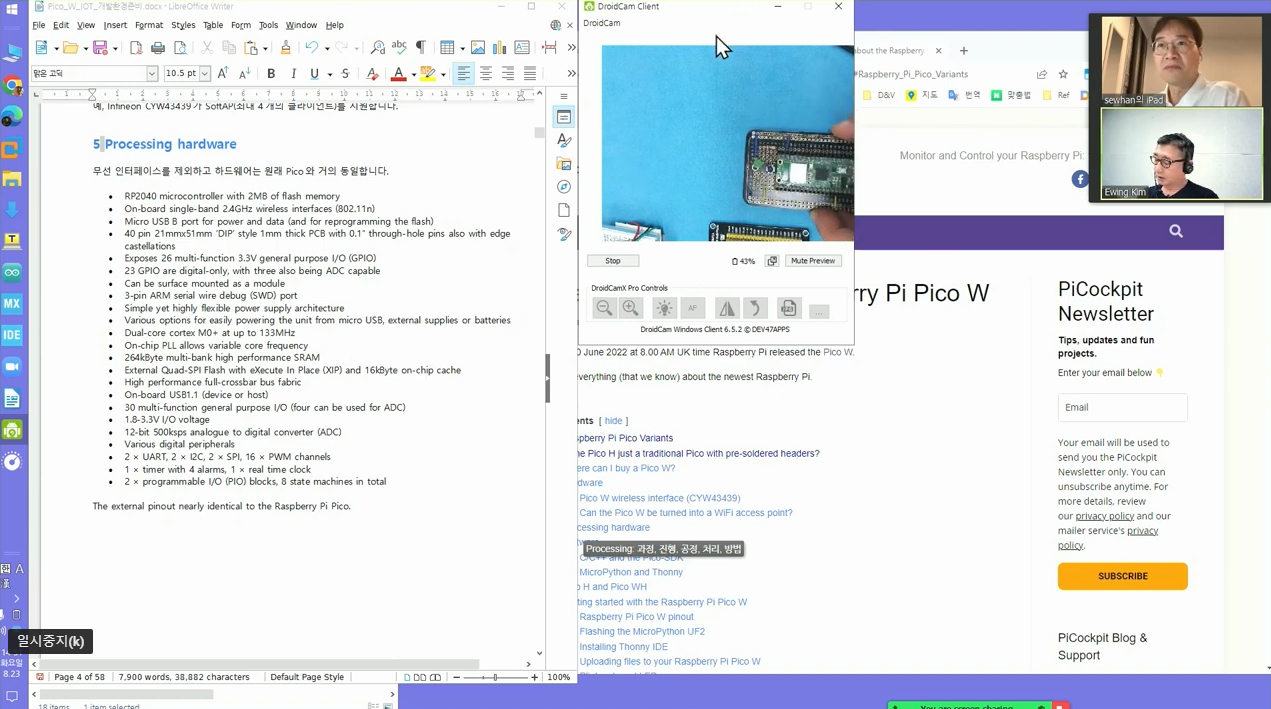This screenshot has height=709, width=1271.
Task: Insert a chart using the chart icon
Action: coord(499,47)
